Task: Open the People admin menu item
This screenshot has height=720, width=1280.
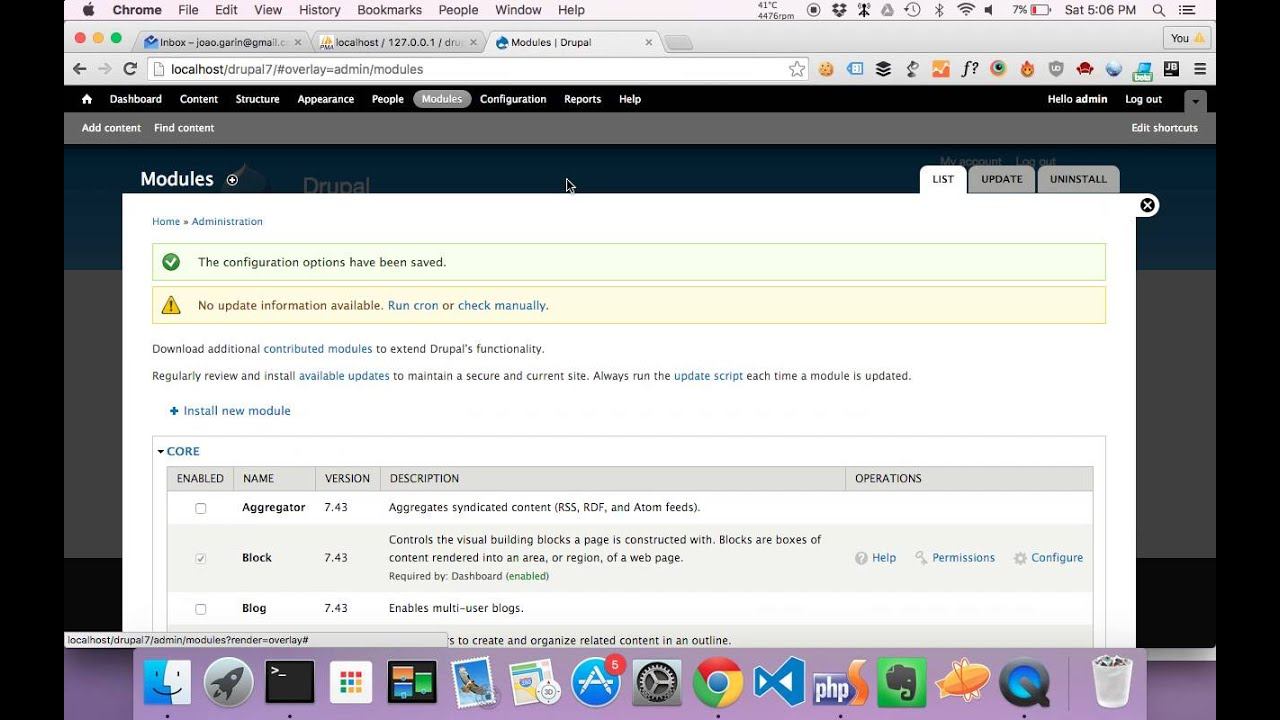Action: point(388,99)
